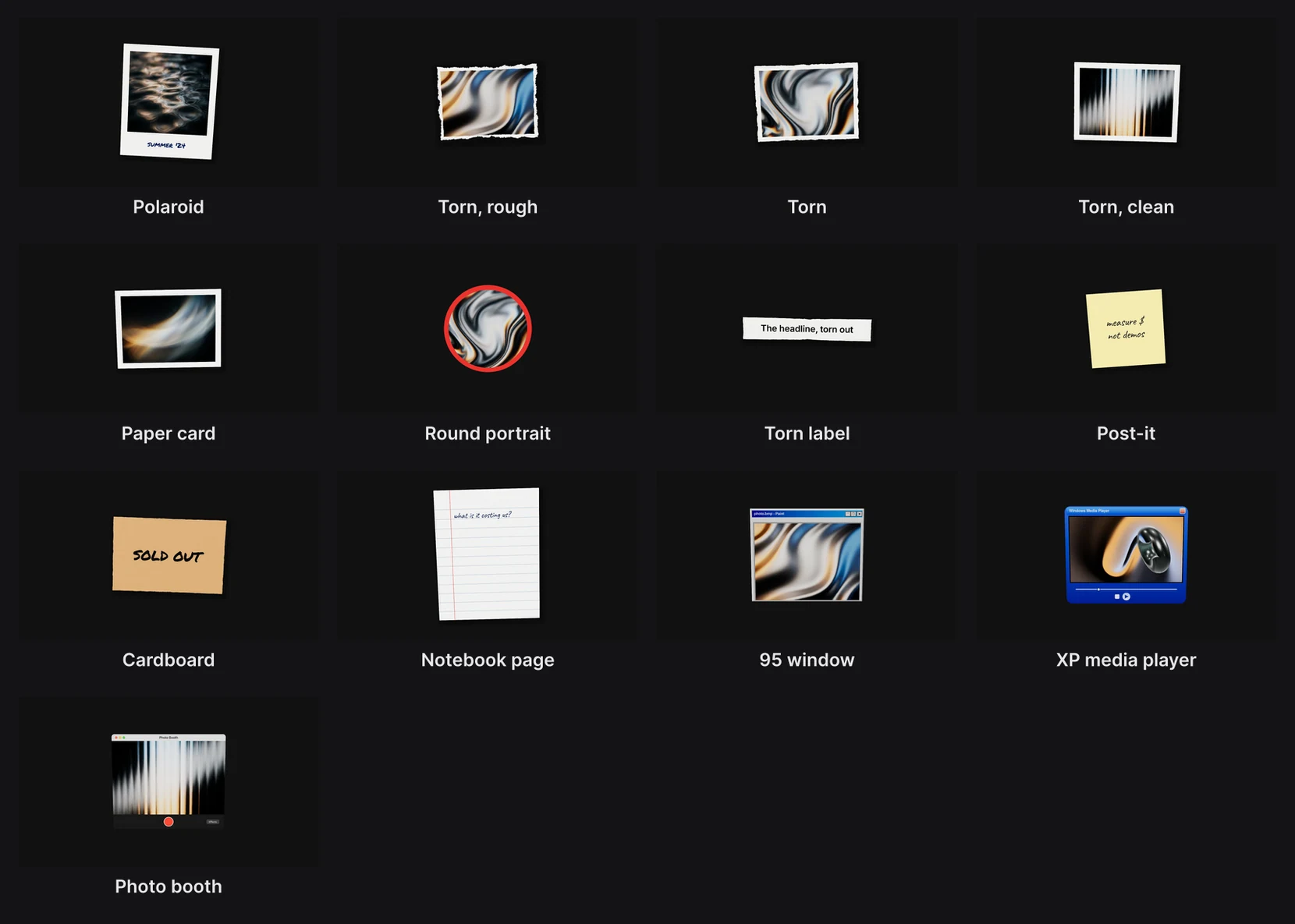Pick the Torn frame preview image
1295x924 pixels.
click(807, 102)
